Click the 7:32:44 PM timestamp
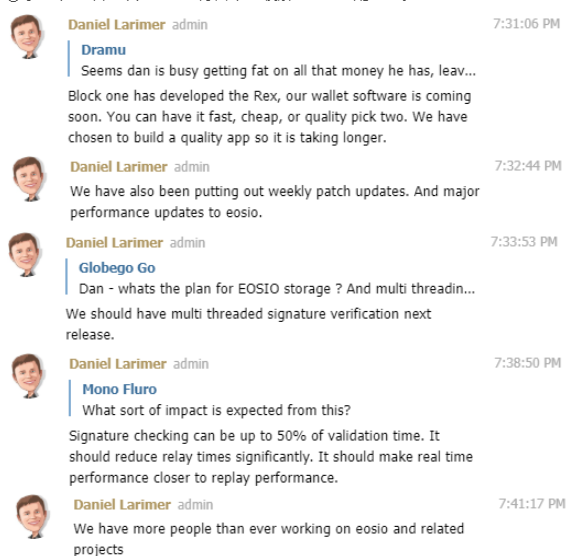 [x=528, y=166]
